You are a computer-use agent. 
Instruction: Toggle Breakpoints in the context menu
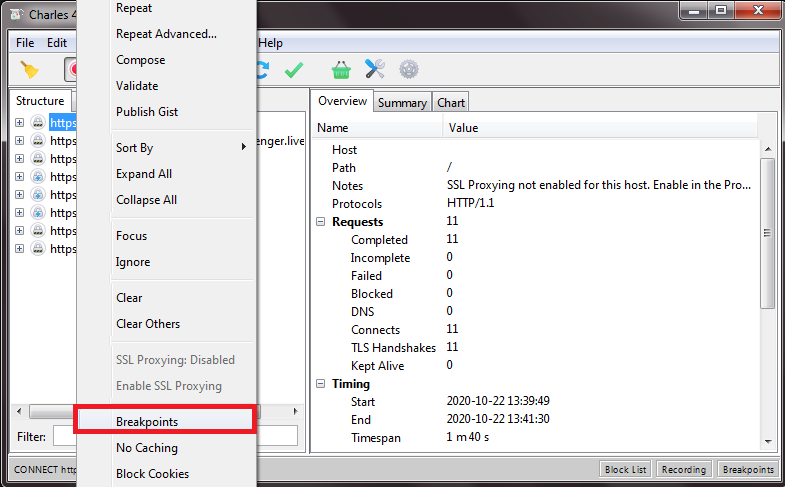click(147, 422)
